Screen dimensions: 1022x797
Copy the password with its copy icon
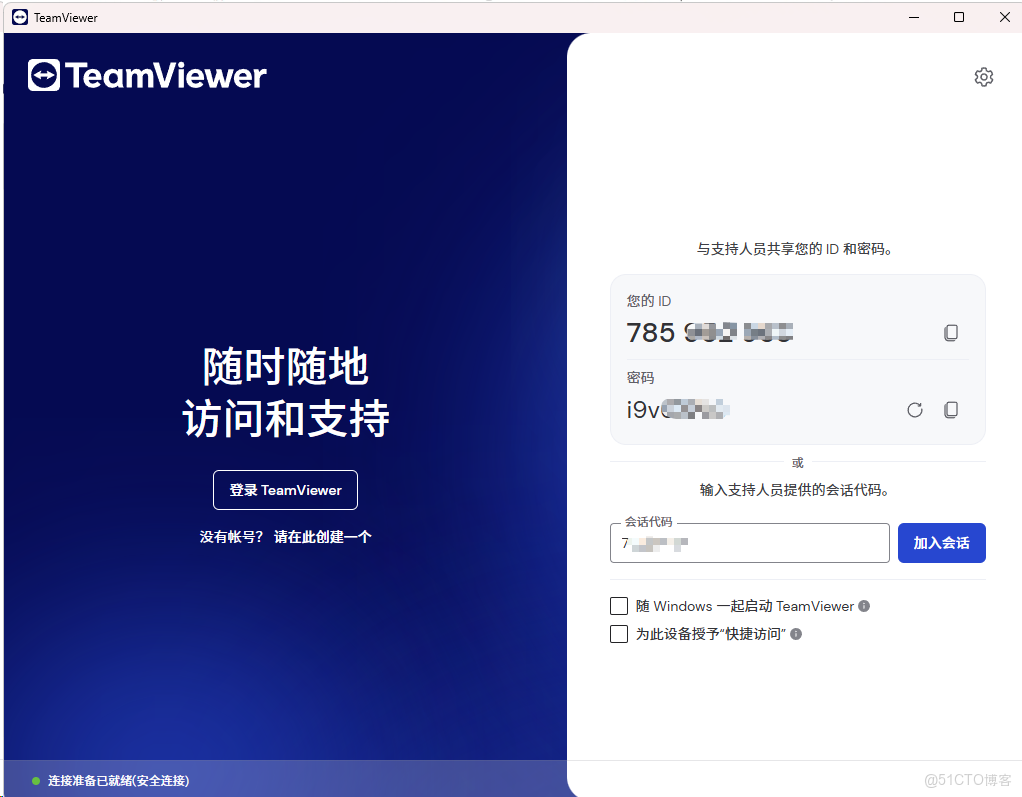(951, 410)
